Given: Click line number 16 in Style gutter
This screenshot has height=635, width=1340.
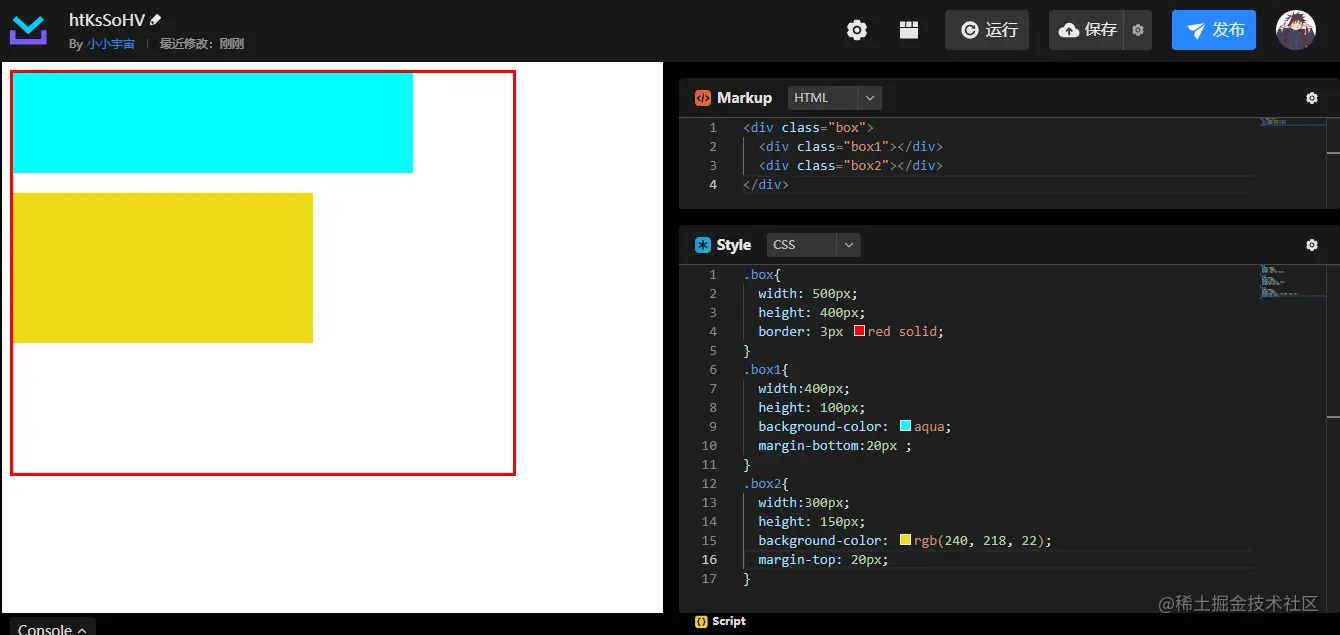Looking at the screenshot, I should [709, 559].
